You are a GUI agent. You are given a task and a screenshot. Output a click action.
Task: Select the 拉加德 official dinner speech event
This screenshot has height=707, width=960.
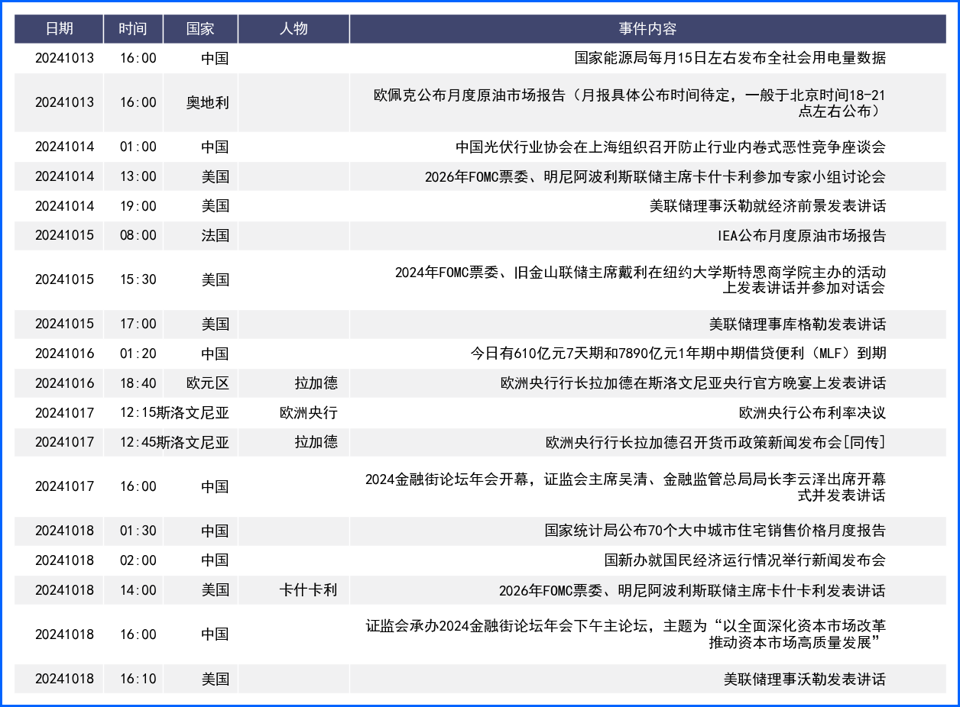pyautogui.click(x=693, y=383)
